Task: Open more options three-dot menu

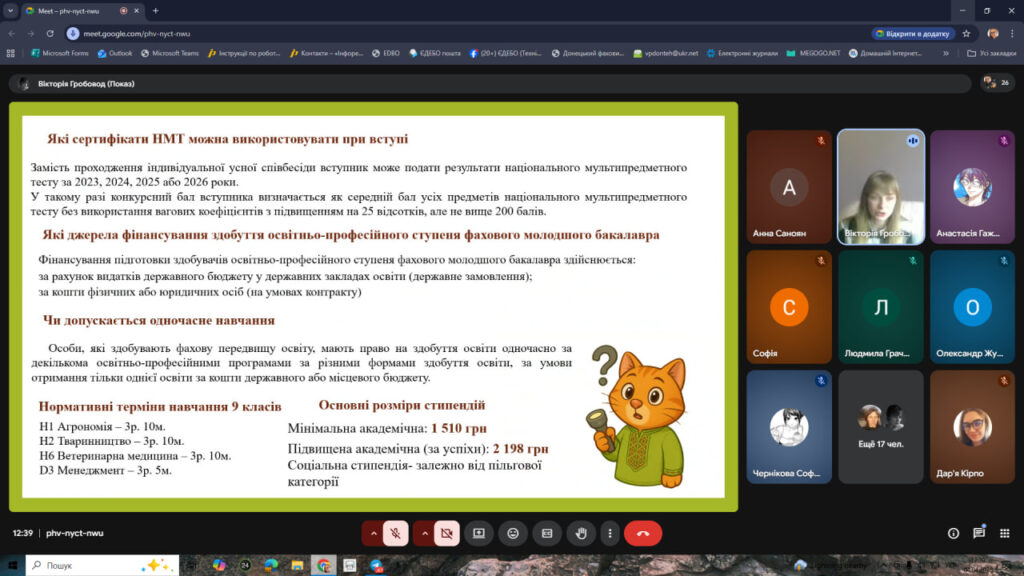Action: [609, 533]
